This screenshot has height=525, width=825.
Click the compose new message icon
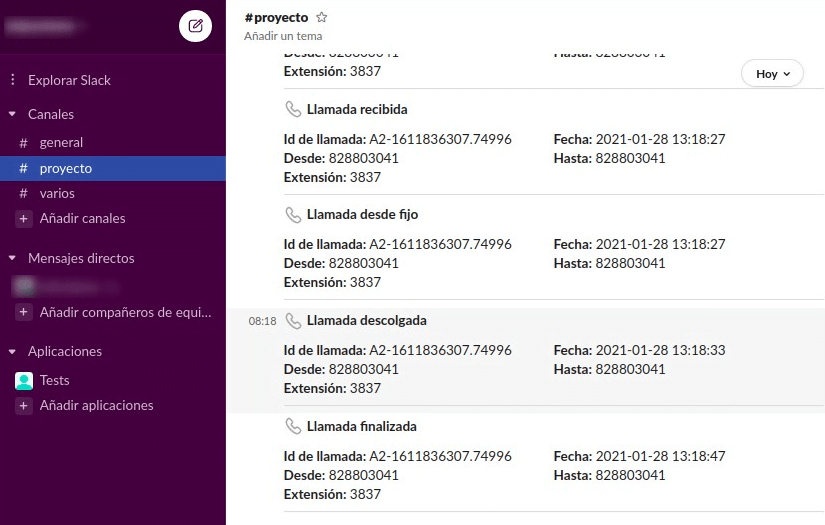click(x=195, y=26)
